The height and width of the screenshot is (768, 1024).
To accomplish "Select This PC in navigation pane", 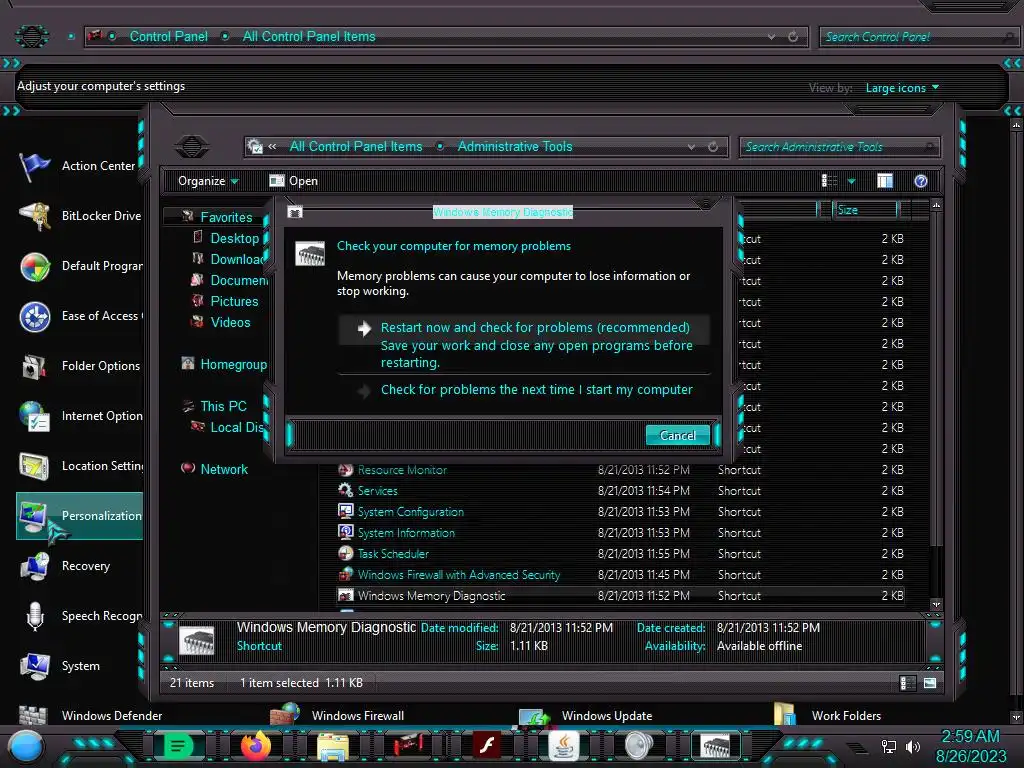I will (x=223, y=406).
